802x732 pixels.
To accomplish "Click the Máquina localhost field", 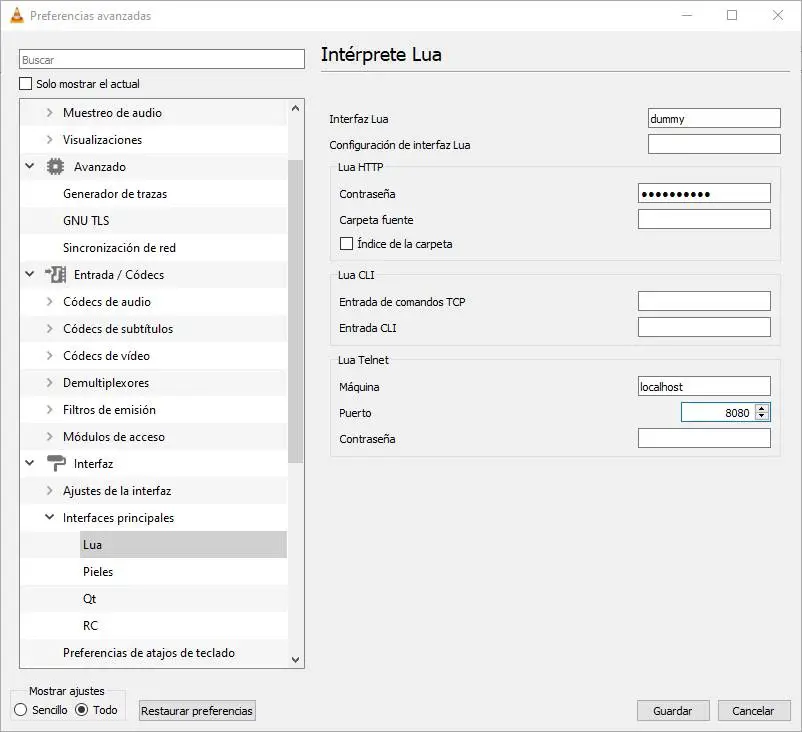I will tap(704, 386).
